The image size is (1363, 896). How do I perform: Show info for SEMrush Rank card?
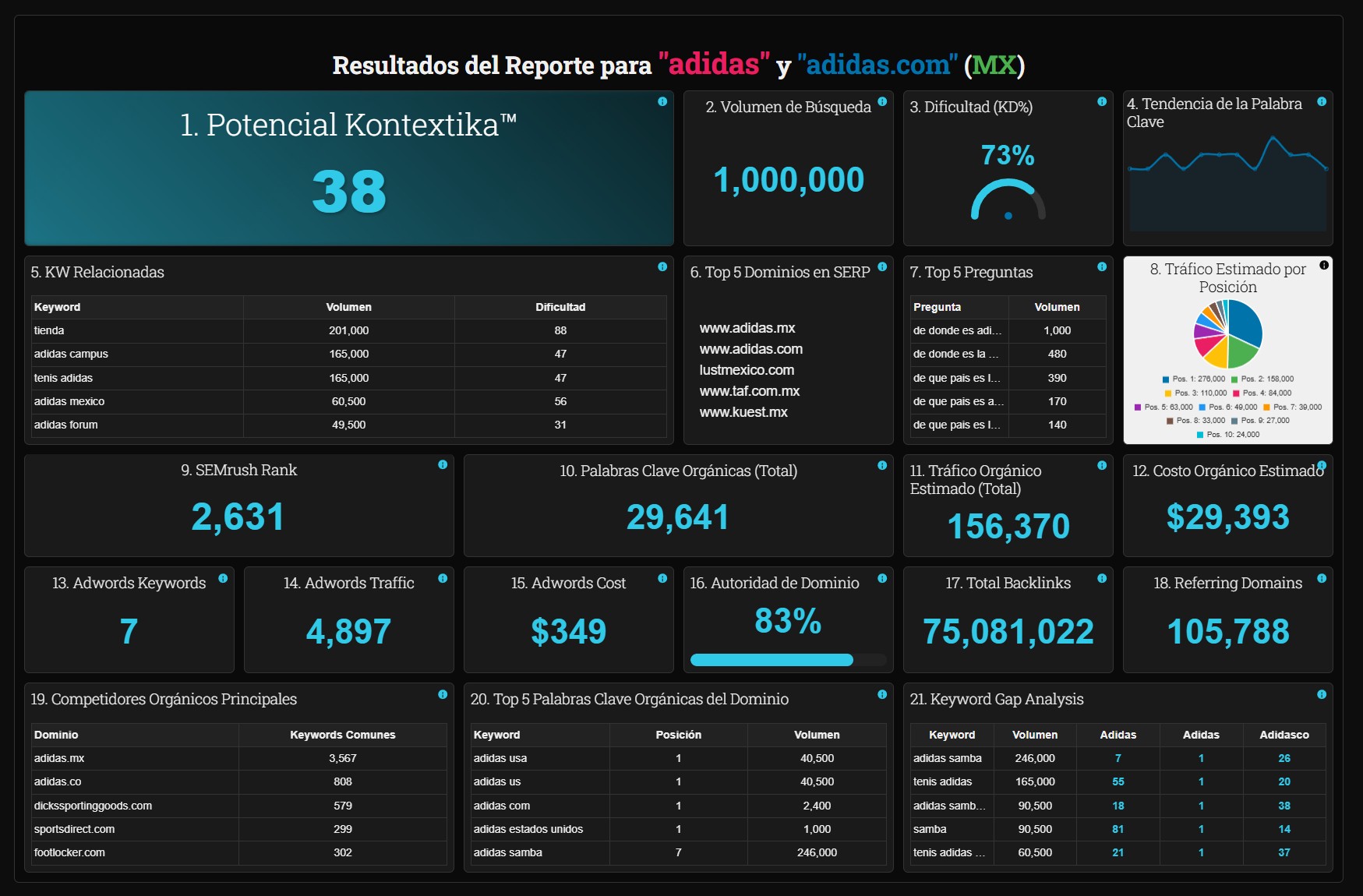443,464
